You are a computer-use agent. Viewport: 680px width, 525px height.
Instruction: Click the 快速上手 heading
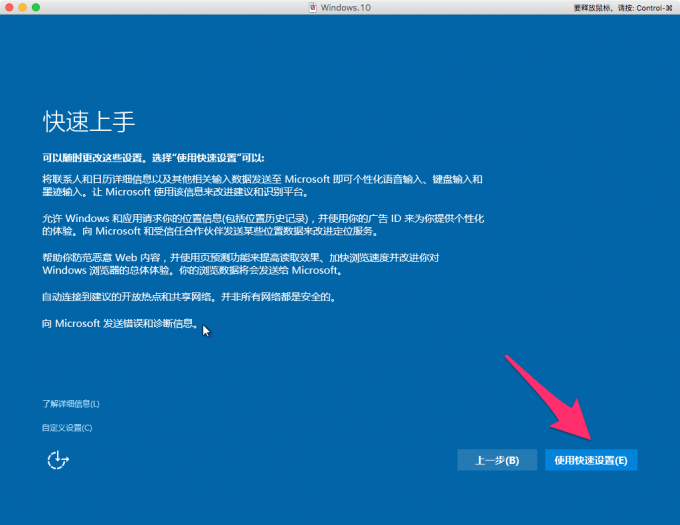pyautogui.click(x=89, y=121)
